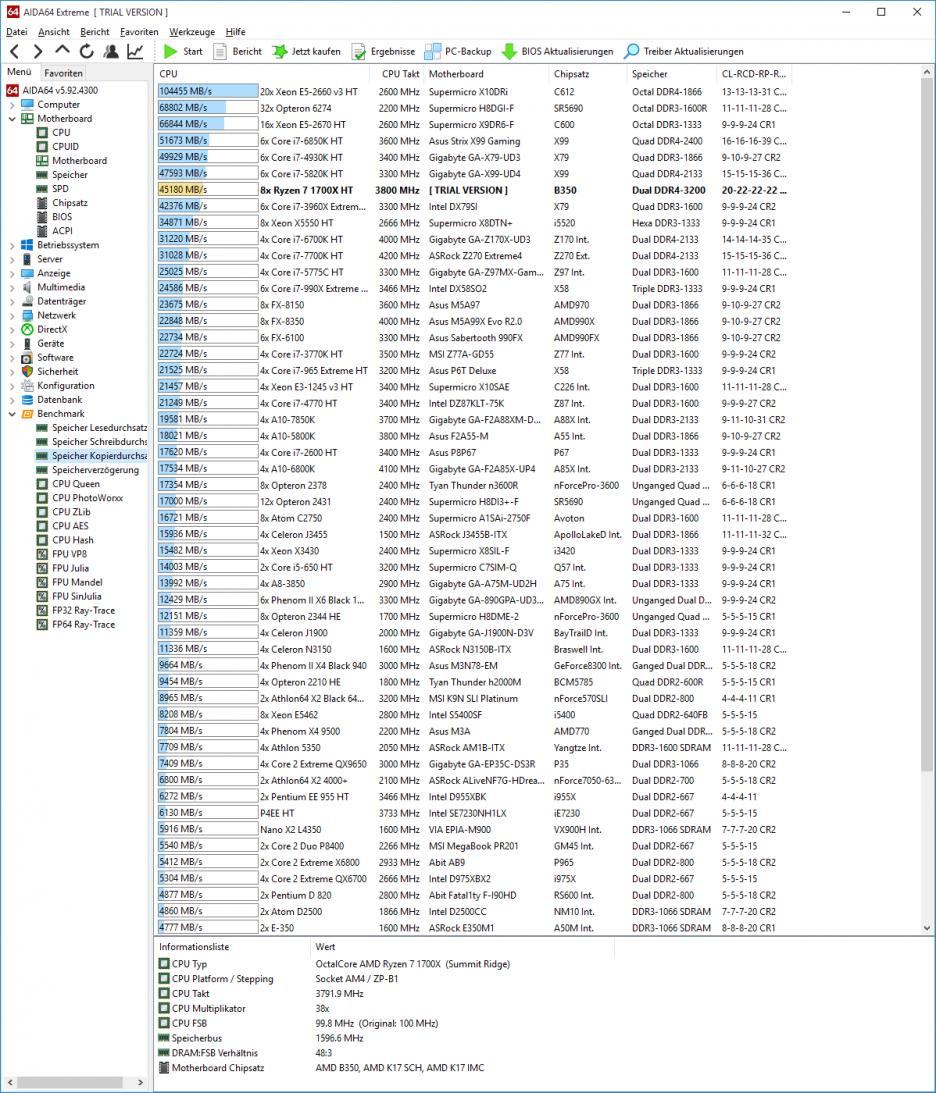Select the 8x Ryzen 7 1700X HT row
Viewport: 936px width, 1093px height.
pos(473,190)
